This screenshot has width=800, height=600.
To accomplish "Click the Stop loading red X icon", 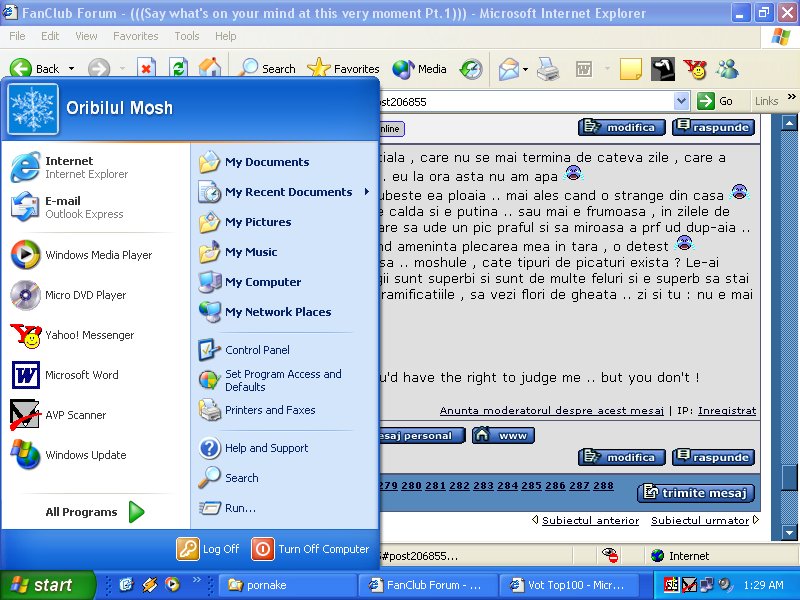I will point(146,68).
